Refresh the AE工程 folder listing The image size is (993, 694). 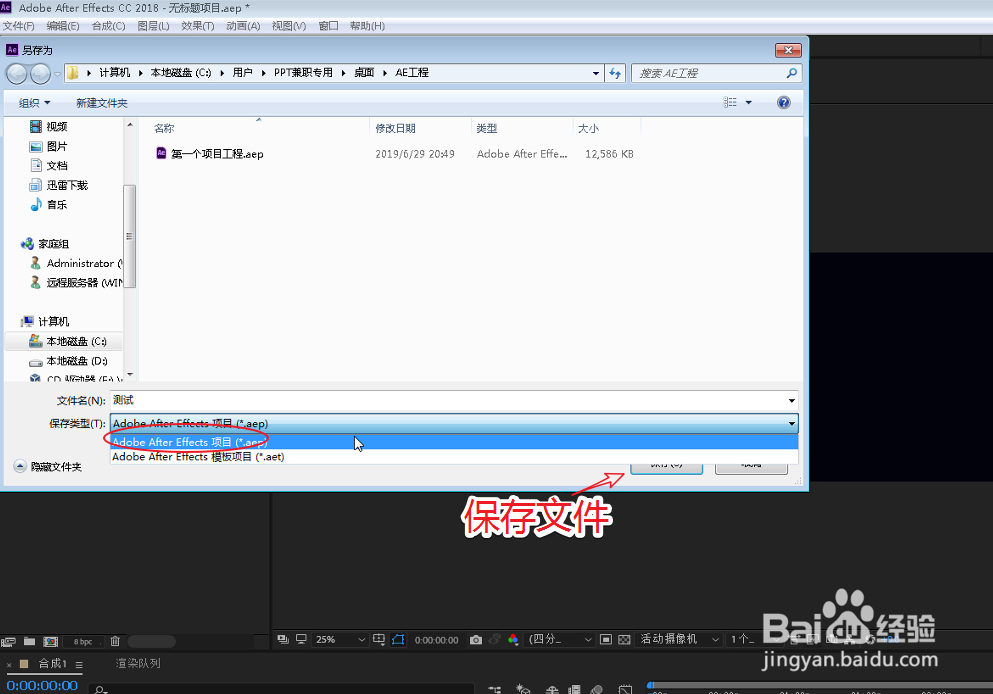[615, 73]
